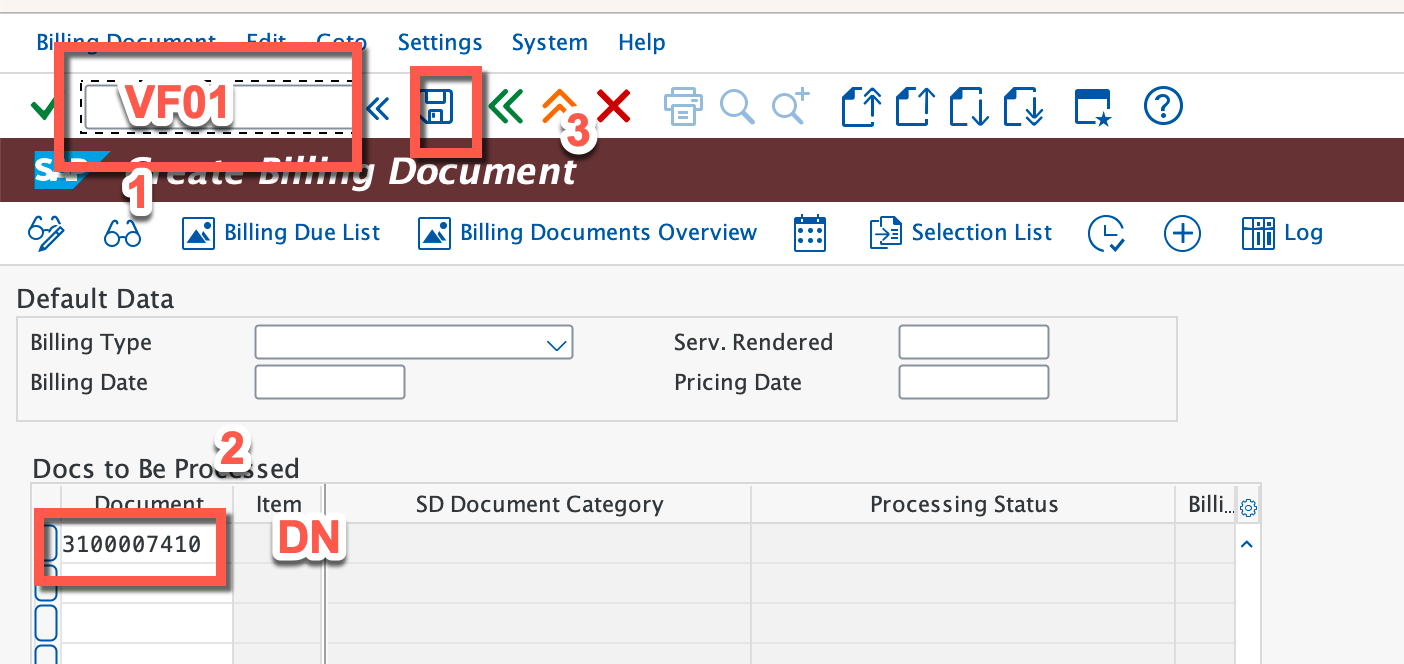Image resolution: width=1404 pixels, height=664 pixels.
Task: Open the Help question mark icon
Action: (1163, 106)
